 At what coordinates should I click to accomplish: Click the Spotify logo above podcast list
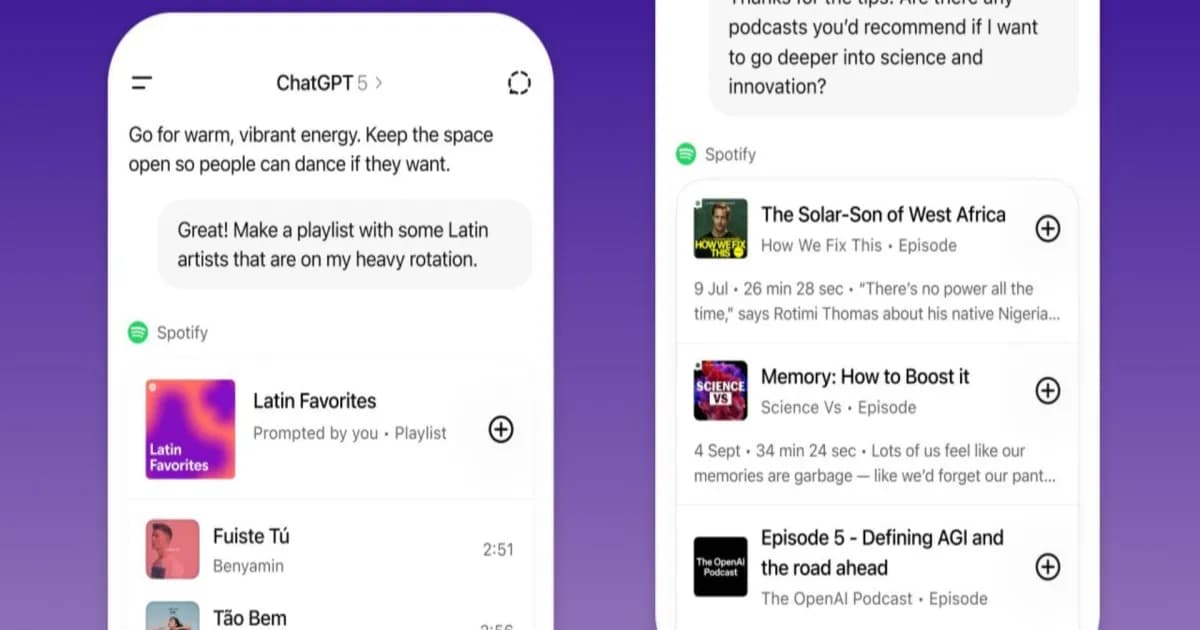click(686, 154)
